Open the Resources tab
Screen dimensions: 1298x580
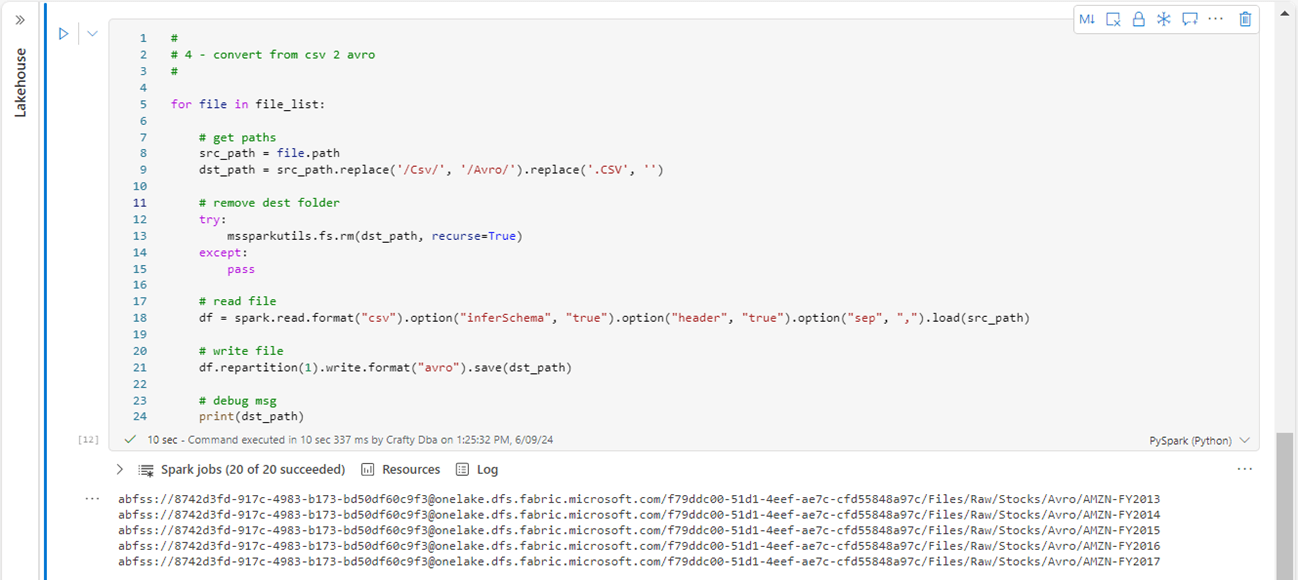(400, 469)
